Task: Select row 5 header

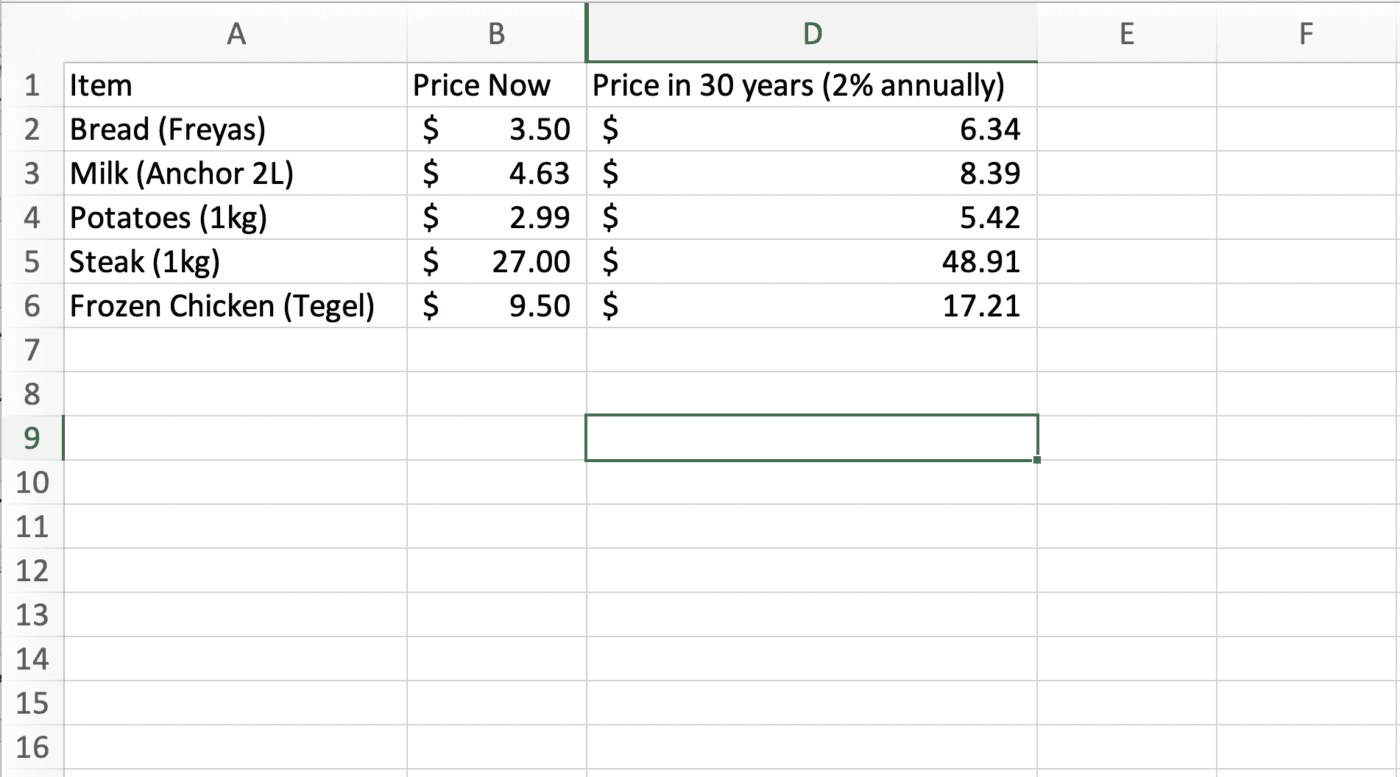Action: pyautogui.click(x=33, y=261)
